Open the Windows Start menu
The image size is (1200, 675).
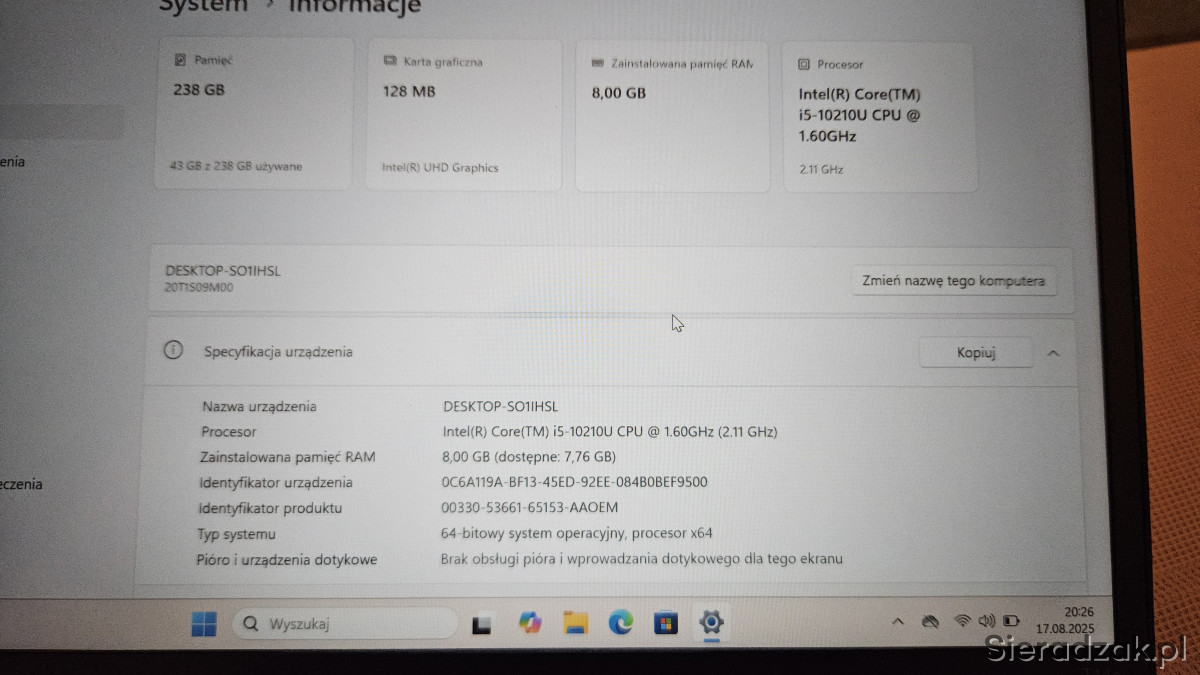pos(204,625)
